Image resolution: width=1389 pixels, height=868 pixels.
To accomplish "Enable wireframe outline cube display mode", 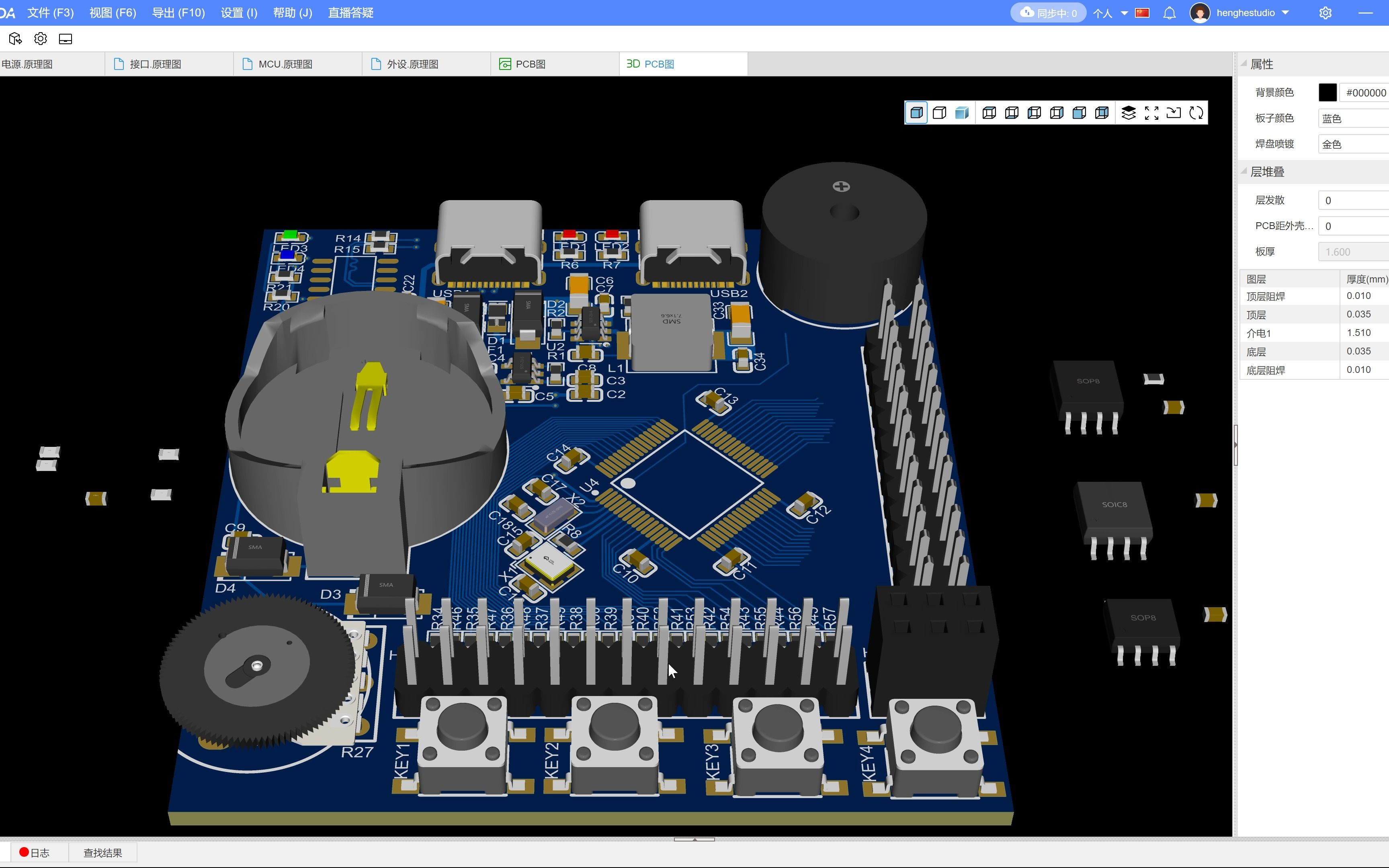I will point(940,113).
